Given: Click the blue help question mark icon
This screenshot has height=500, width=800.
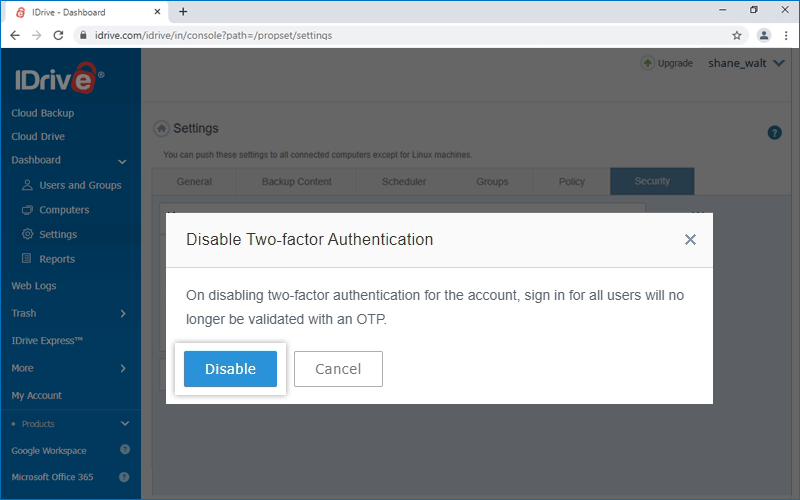Looking at the screenshot, I should pyautogui.click(x=774, y=133).
